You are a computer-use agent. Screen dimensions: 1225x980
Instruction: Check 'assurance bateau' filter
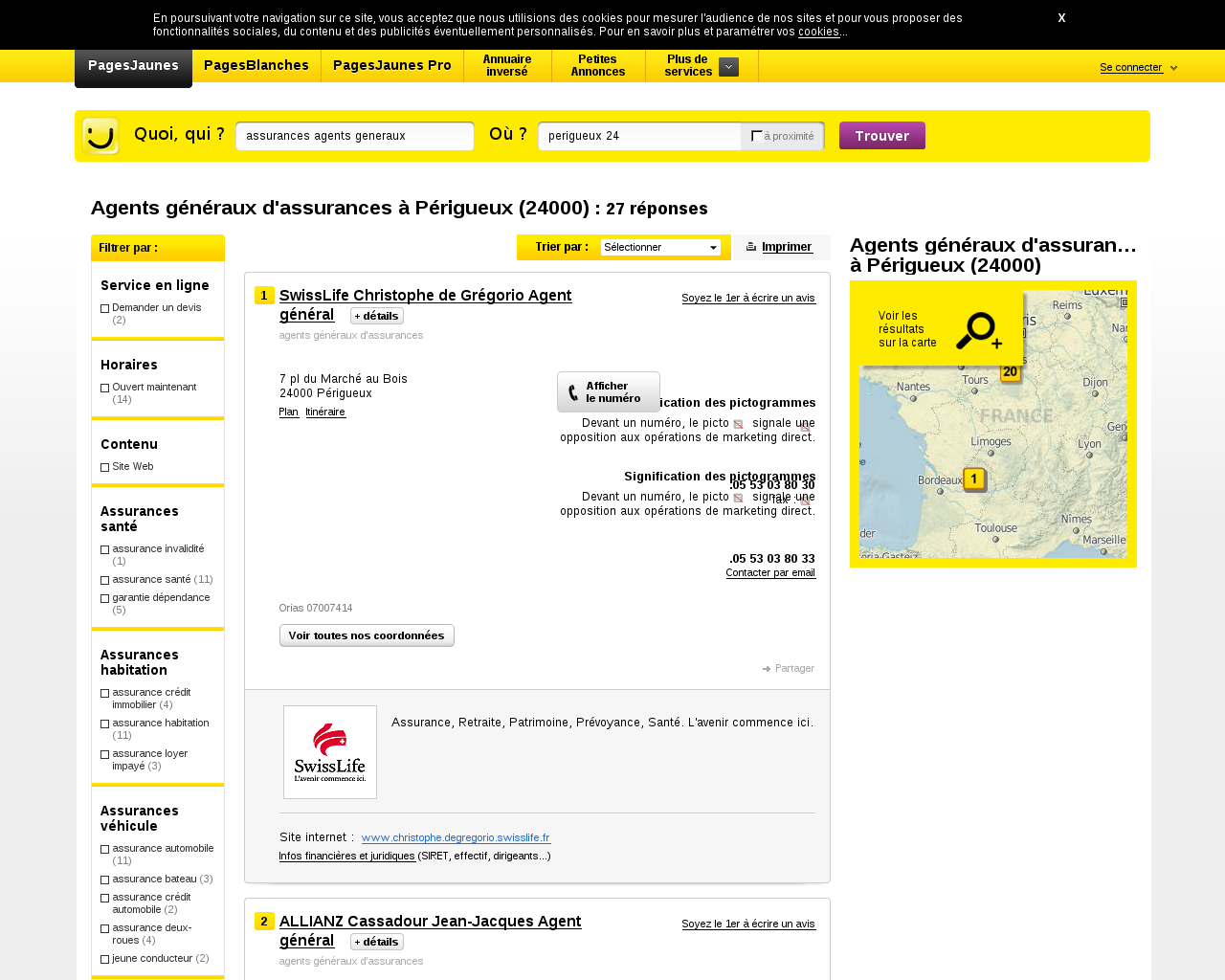(x=105, y=880)
